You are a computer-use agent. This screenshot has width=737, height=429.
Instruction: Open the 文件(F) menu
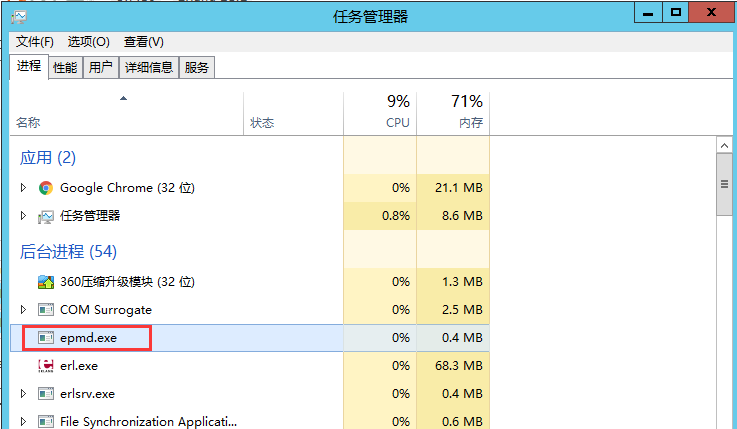click(35, 42)
